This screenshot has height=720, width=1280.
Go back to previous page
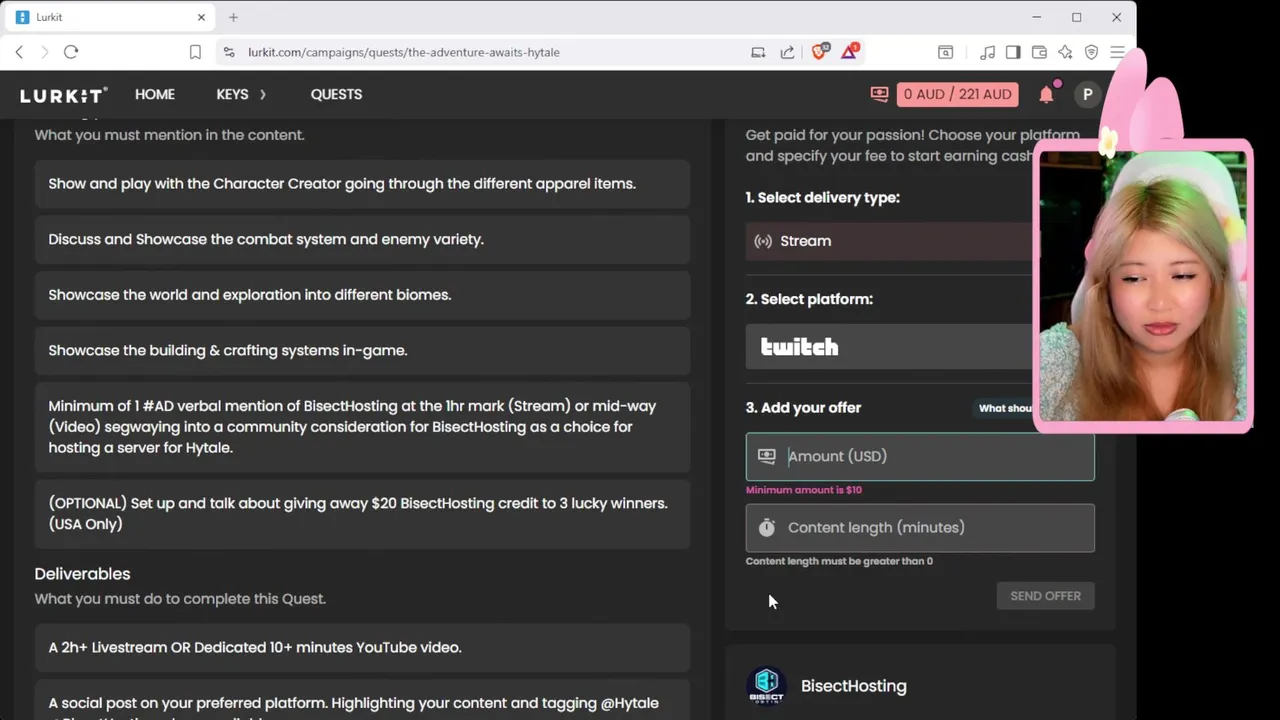tap(19, 52)
